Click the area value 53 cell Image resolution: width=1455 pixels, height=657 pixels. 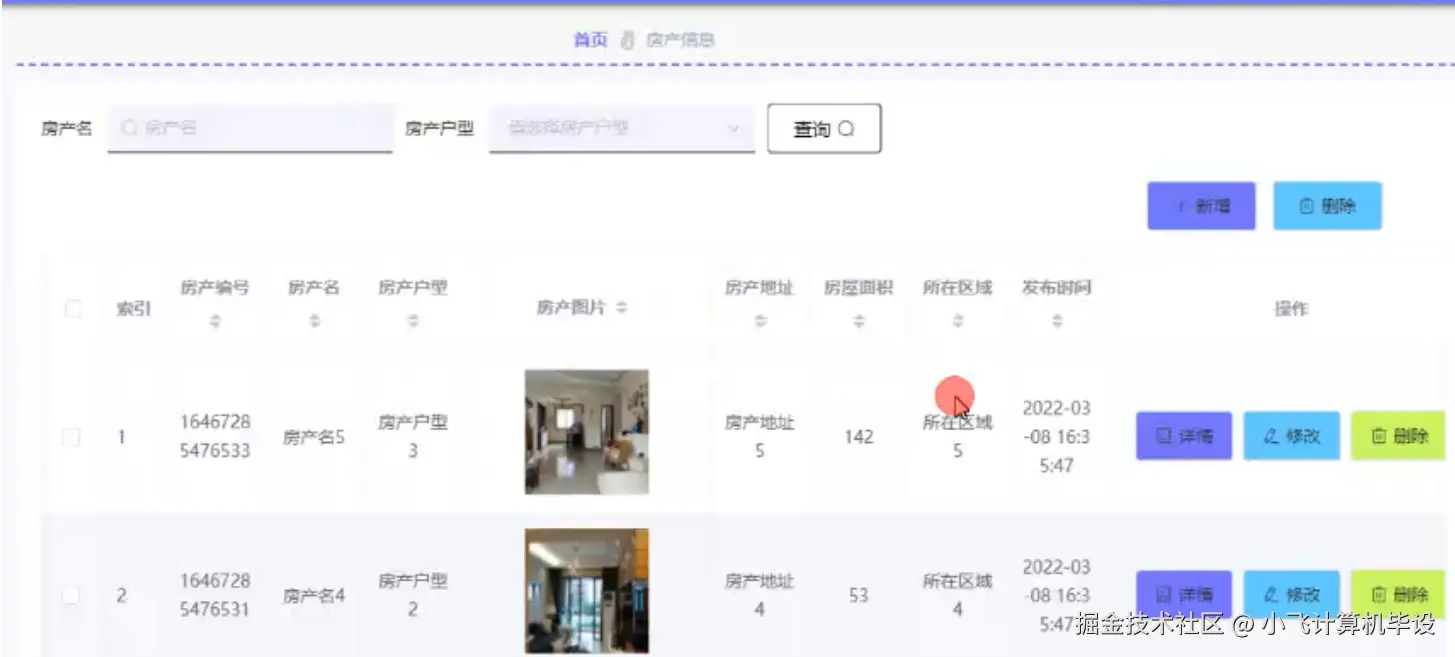(x=859, y=595)
